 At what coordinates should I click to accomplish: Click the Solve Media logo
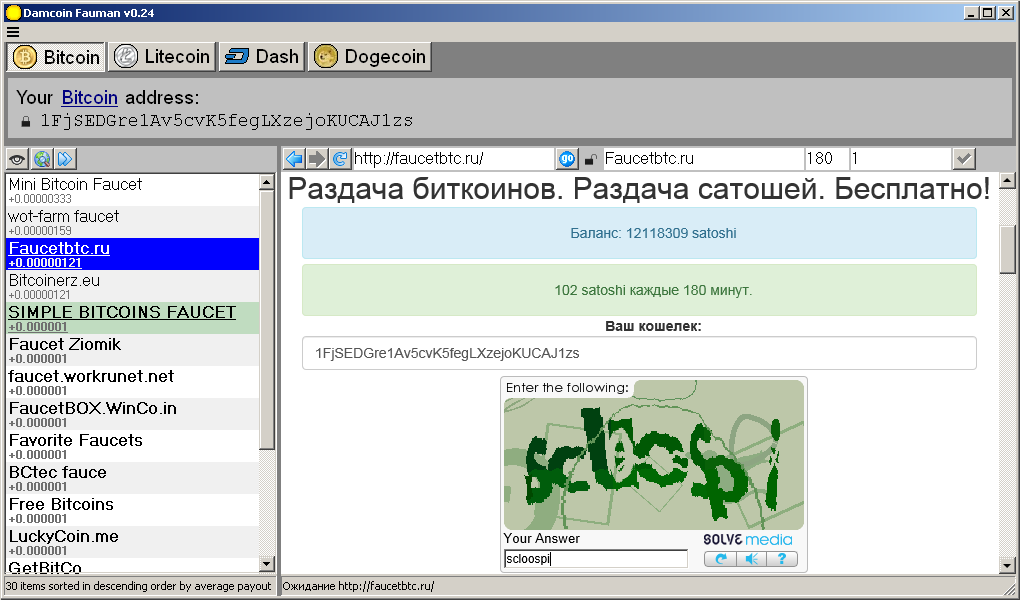coord(748,539)
